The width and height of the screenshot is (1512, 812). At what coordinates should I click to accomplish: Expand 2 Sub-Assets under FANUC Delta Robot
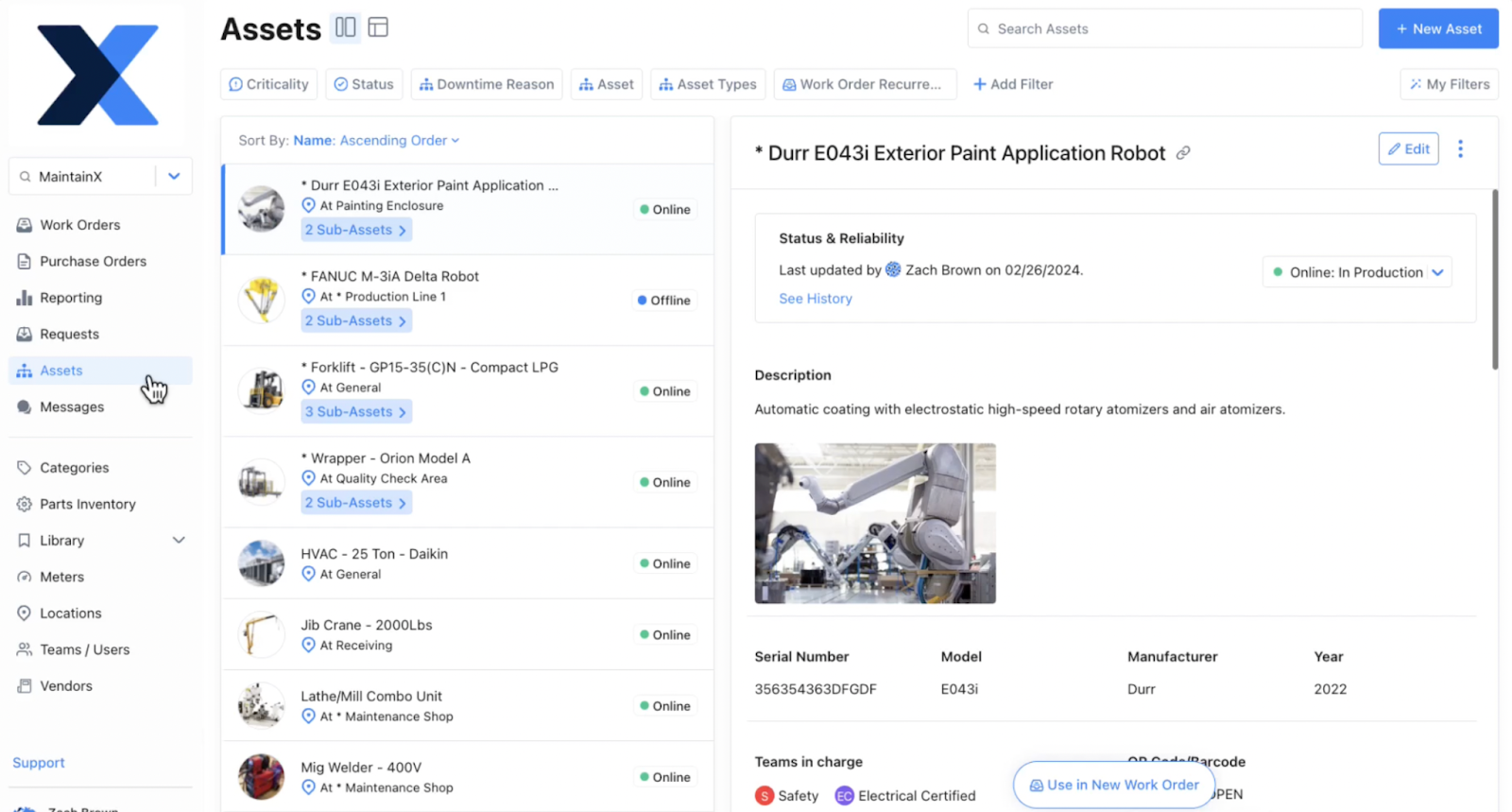[x=355, y=320]
